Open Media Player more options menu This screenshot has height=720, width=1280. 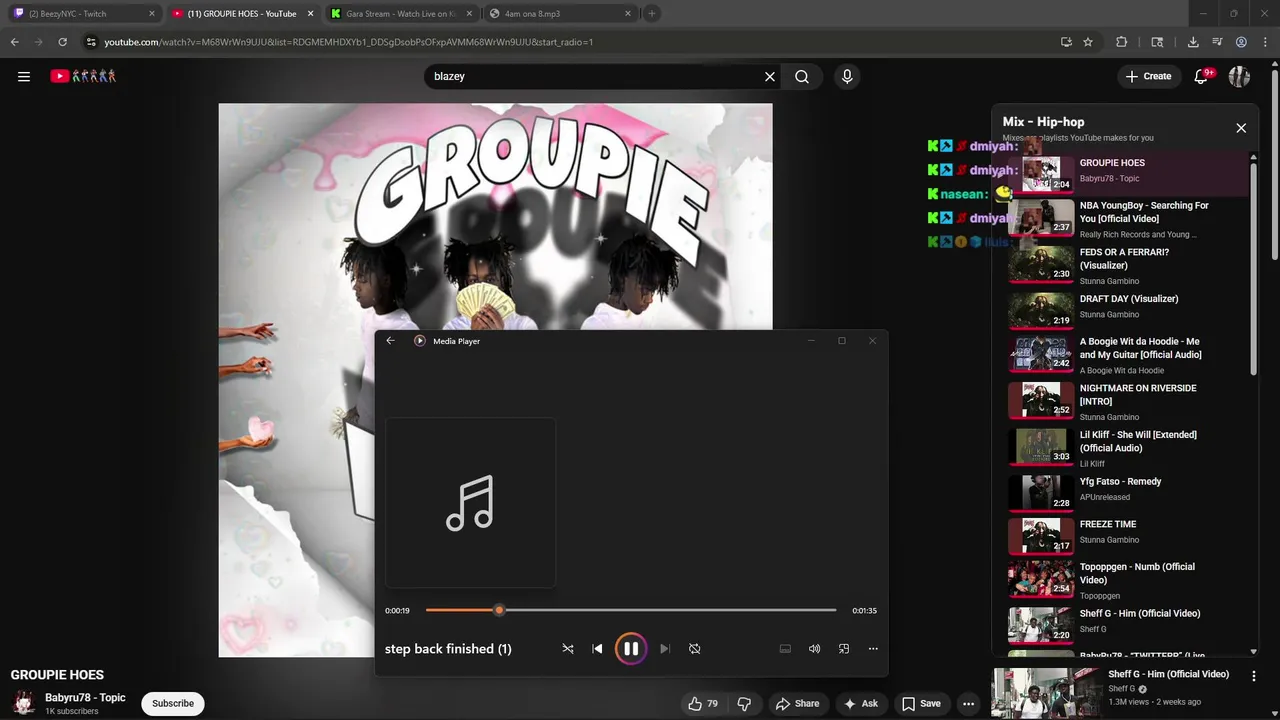pos(873,649)
